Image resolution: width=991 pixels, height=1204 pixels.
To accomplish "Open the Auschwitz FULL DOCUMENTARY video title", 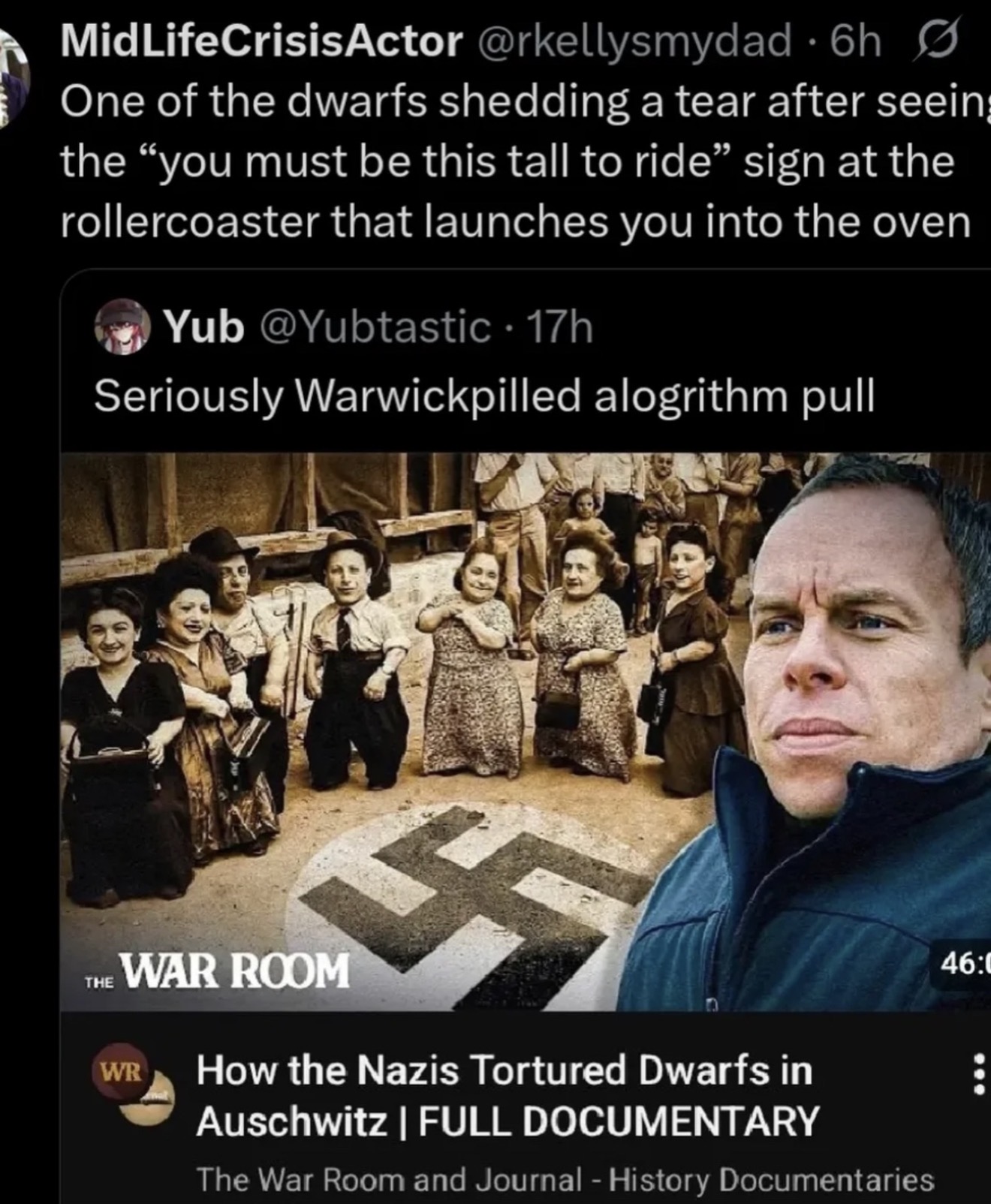I will (507, 1095).
